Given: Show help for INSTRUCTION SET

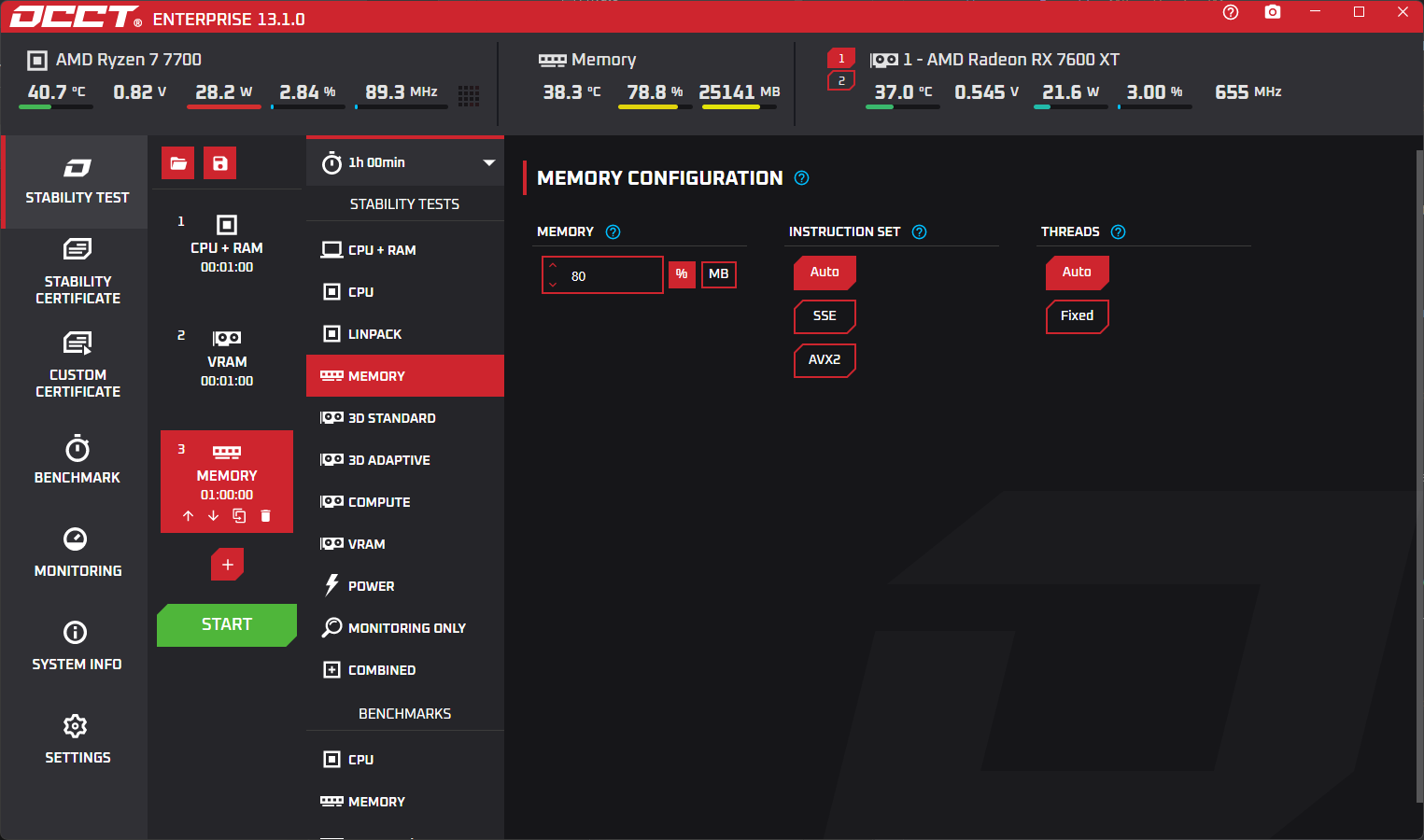Looking at the screenshot, I should (919, 232).
